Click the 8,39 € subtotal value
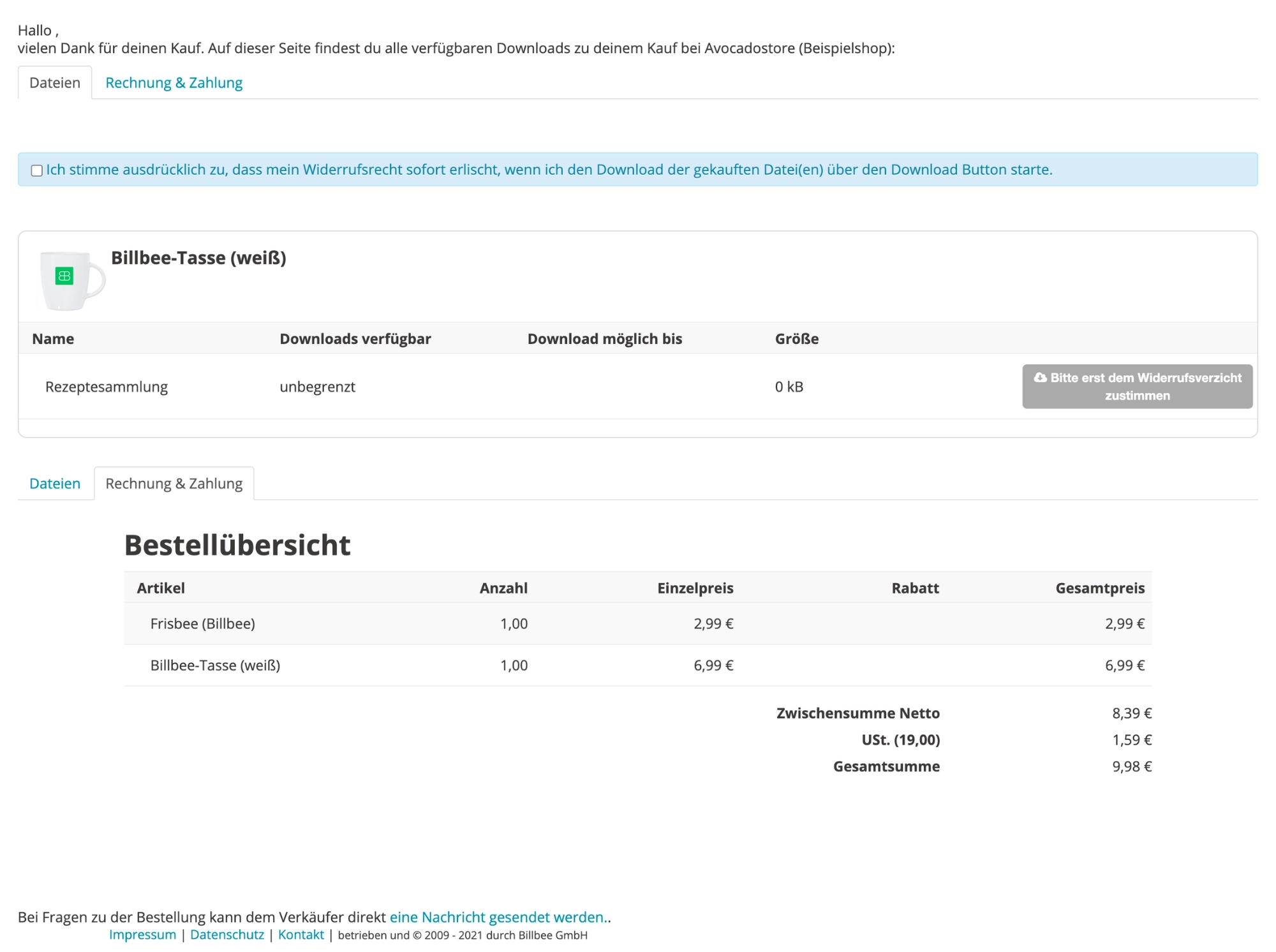 1132,713
